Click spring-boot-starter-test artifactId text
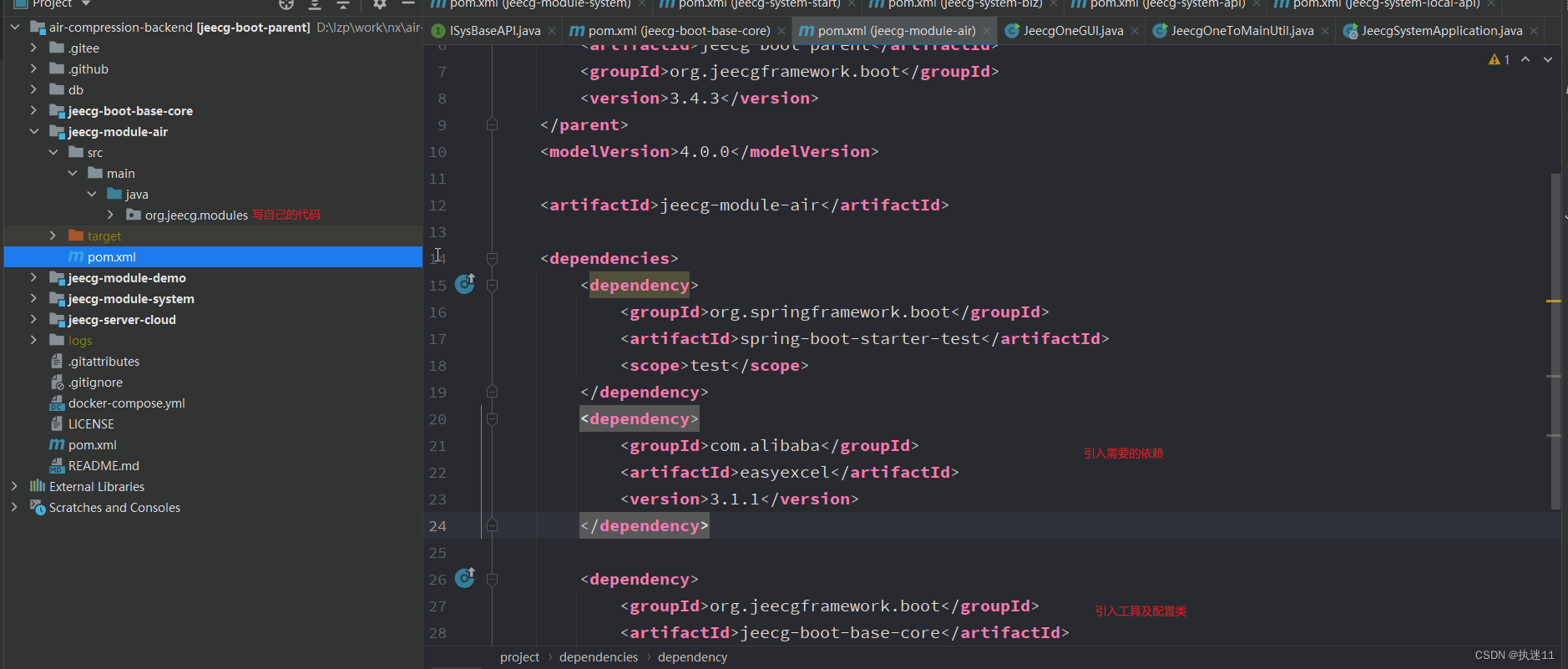Screen dimensions: 1568x669 pos(860,339)
